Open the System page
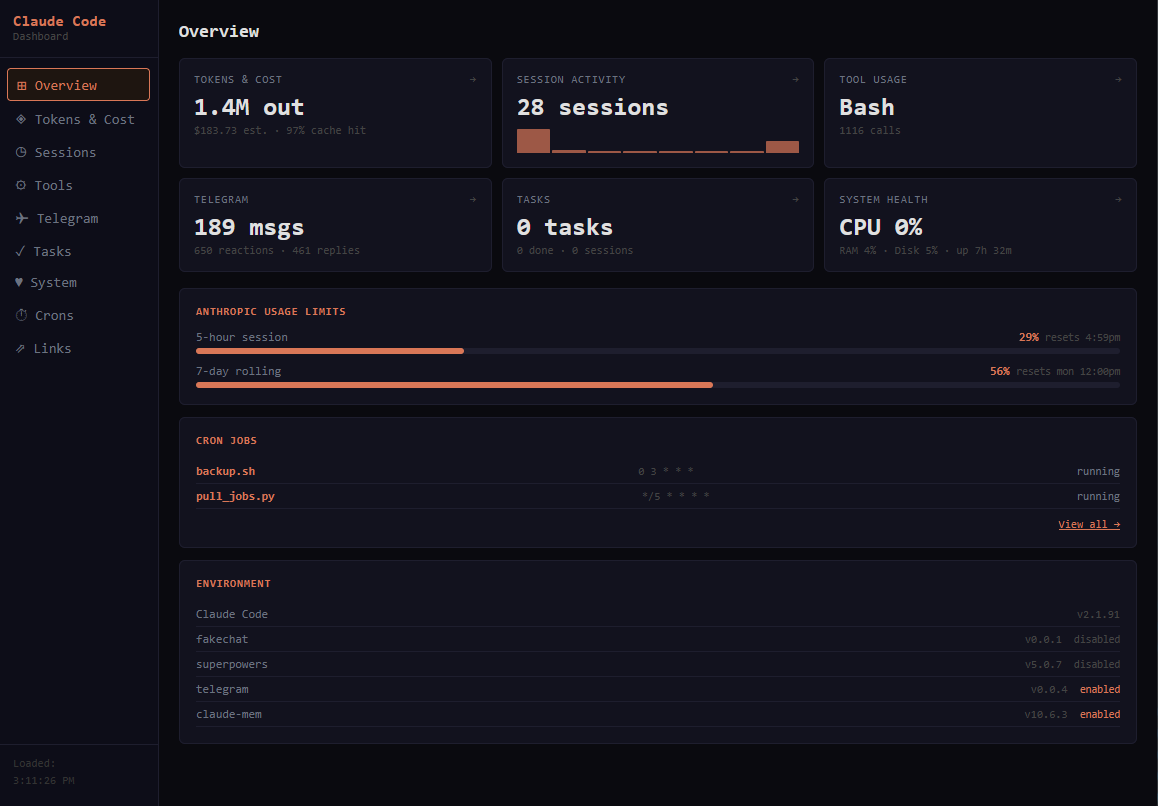This screenshot has width=1158, height=806. [78, 282]
